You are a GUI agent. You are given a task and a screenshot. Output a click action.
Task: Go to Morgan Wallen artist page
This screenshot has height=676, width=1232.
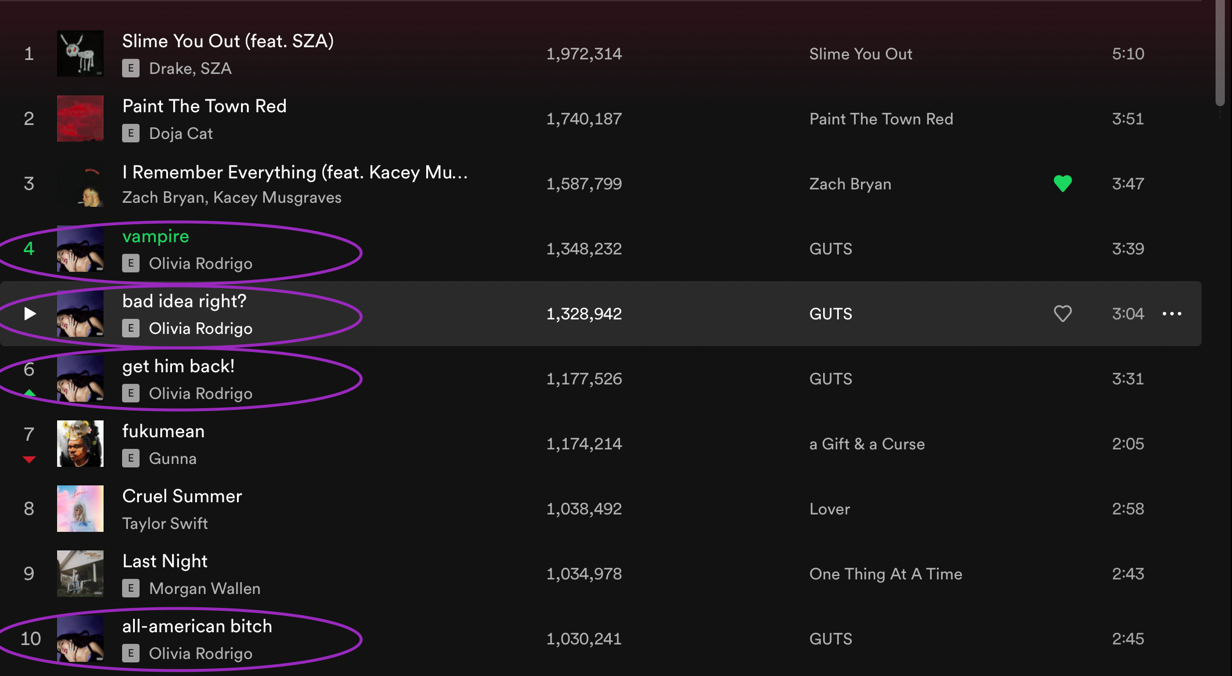204,589
